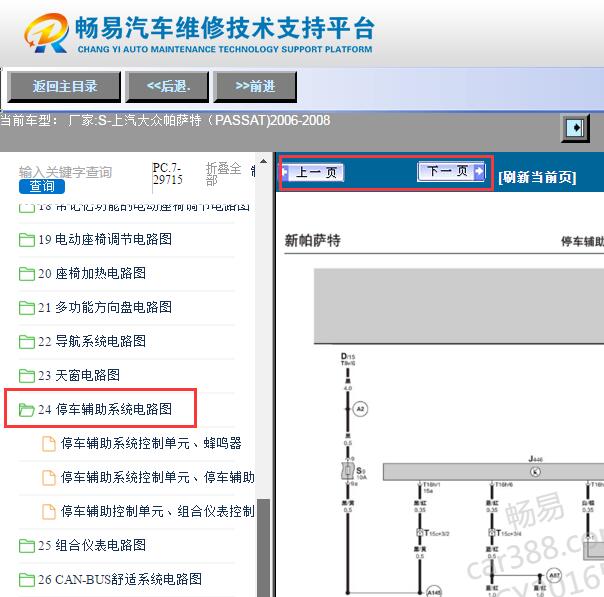
Task: Click the sidebar scroll up arrow
Action: coord(263,161)
